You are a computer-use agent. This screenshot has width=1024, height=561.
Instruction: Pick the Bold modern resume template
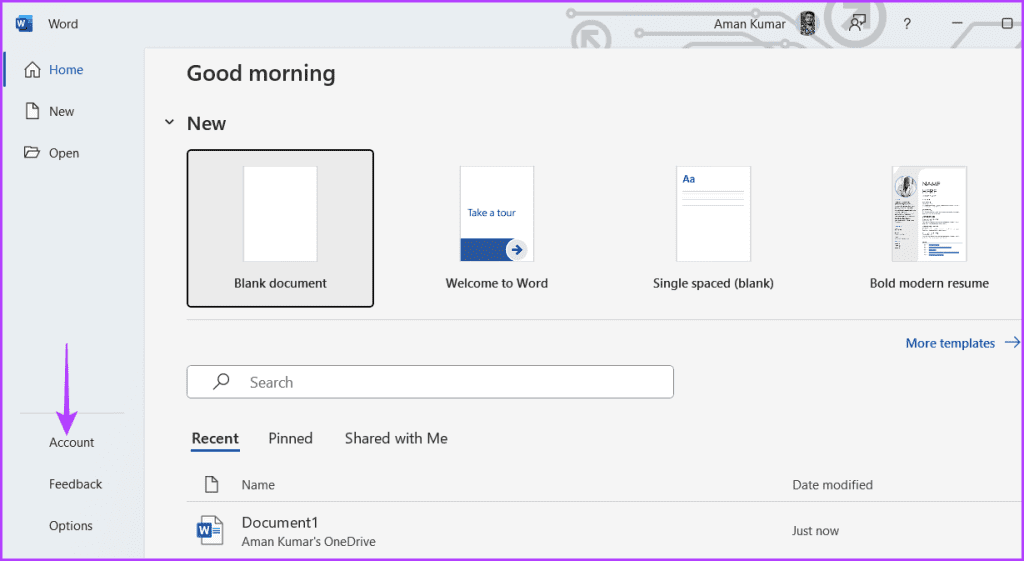pos(929,229)
